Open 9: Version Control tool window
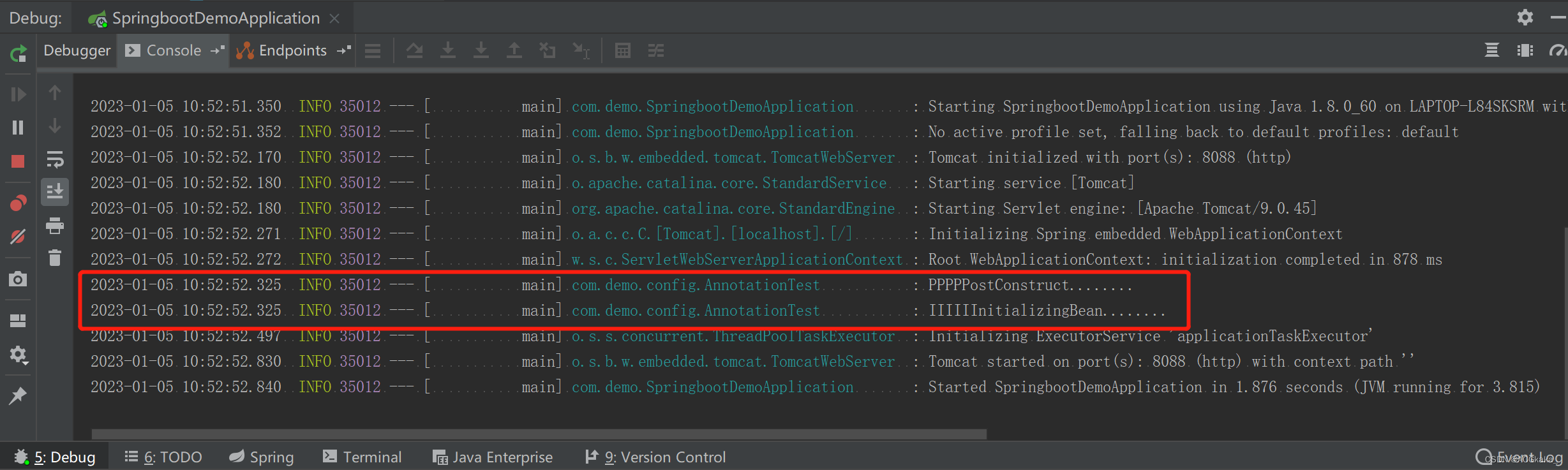The width and height of the screenshot is (1568, 470). tap(656, 457)
